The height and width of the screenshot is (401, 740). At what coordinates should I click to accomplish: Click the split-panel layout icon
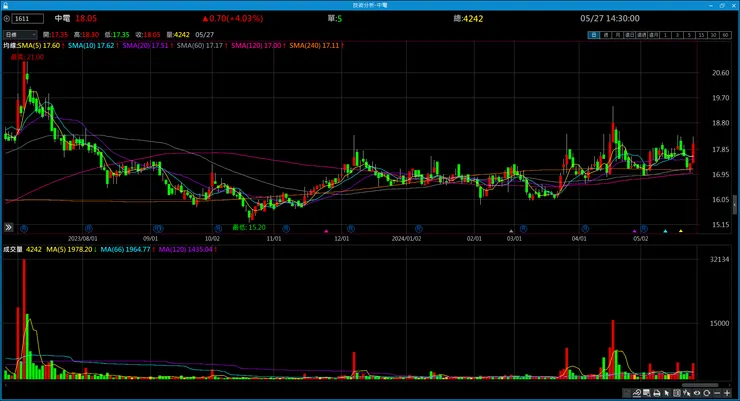(x=677, y=393)
